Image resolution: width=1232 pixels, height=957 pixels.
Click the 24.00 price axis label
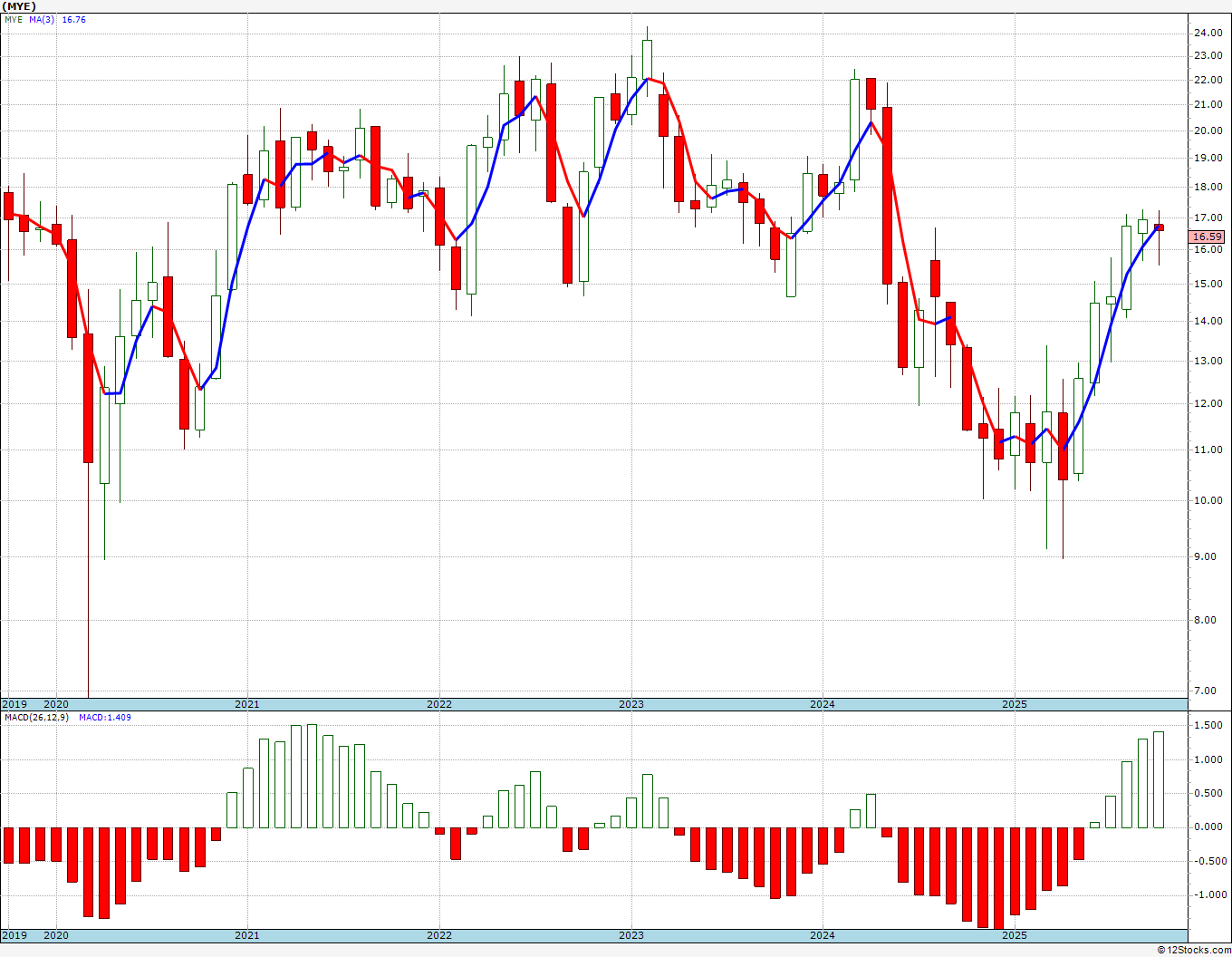(1208, 33)
